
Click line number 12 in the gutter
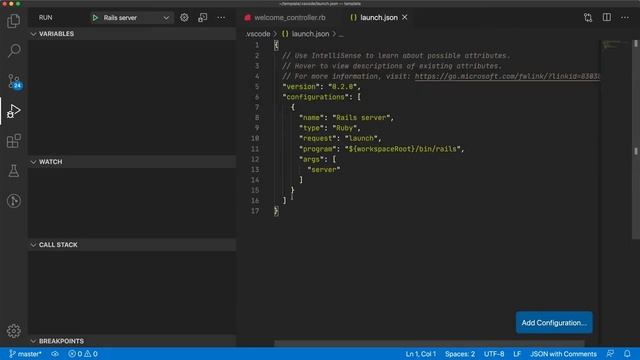pyautogui.click(x=255, y=160)
